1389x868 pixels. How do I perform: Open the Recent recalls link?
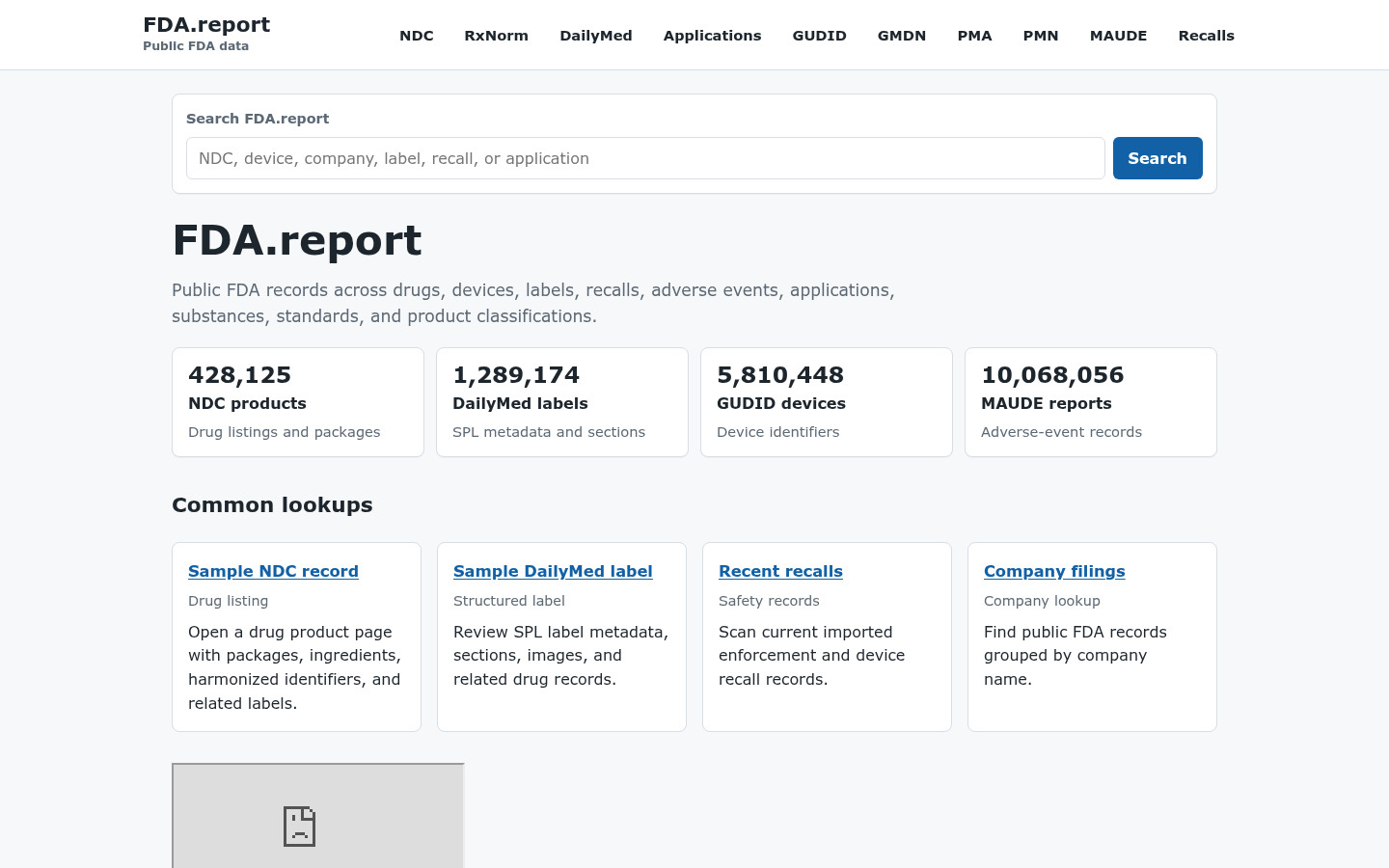[x=780, y=571]
